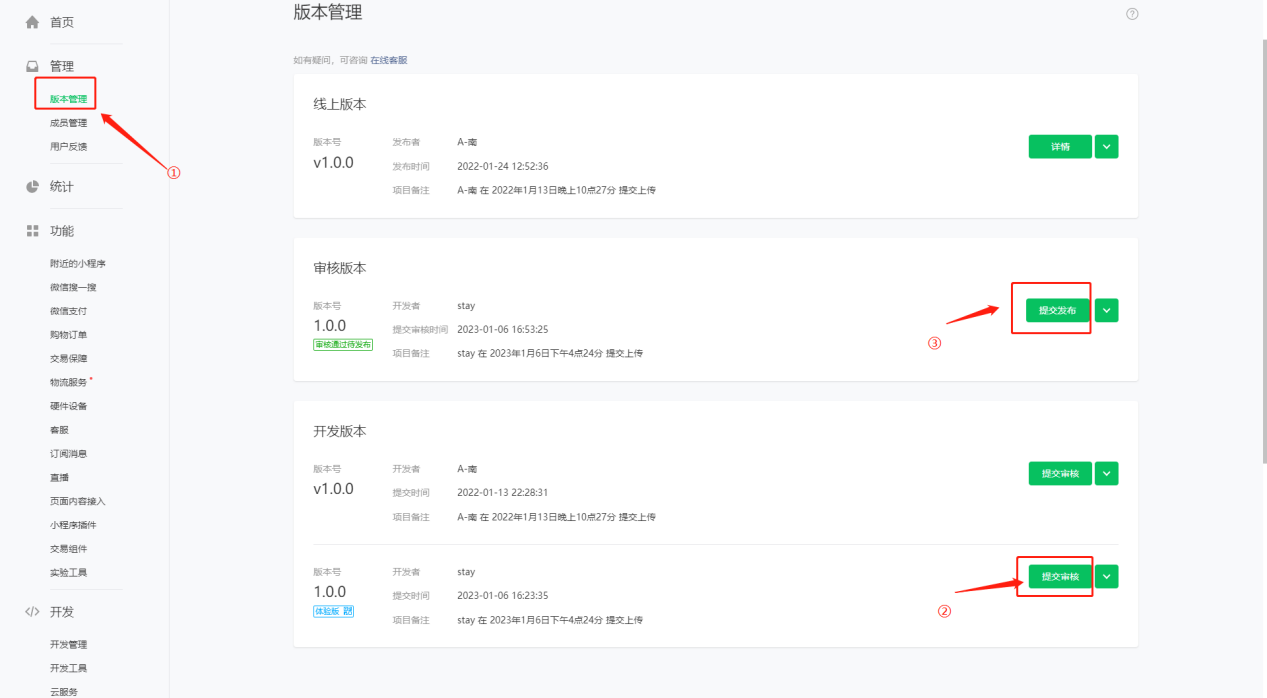
Task: Open dropdown arrow beside 提交发布 button
Action: (x=1106, y=311)
